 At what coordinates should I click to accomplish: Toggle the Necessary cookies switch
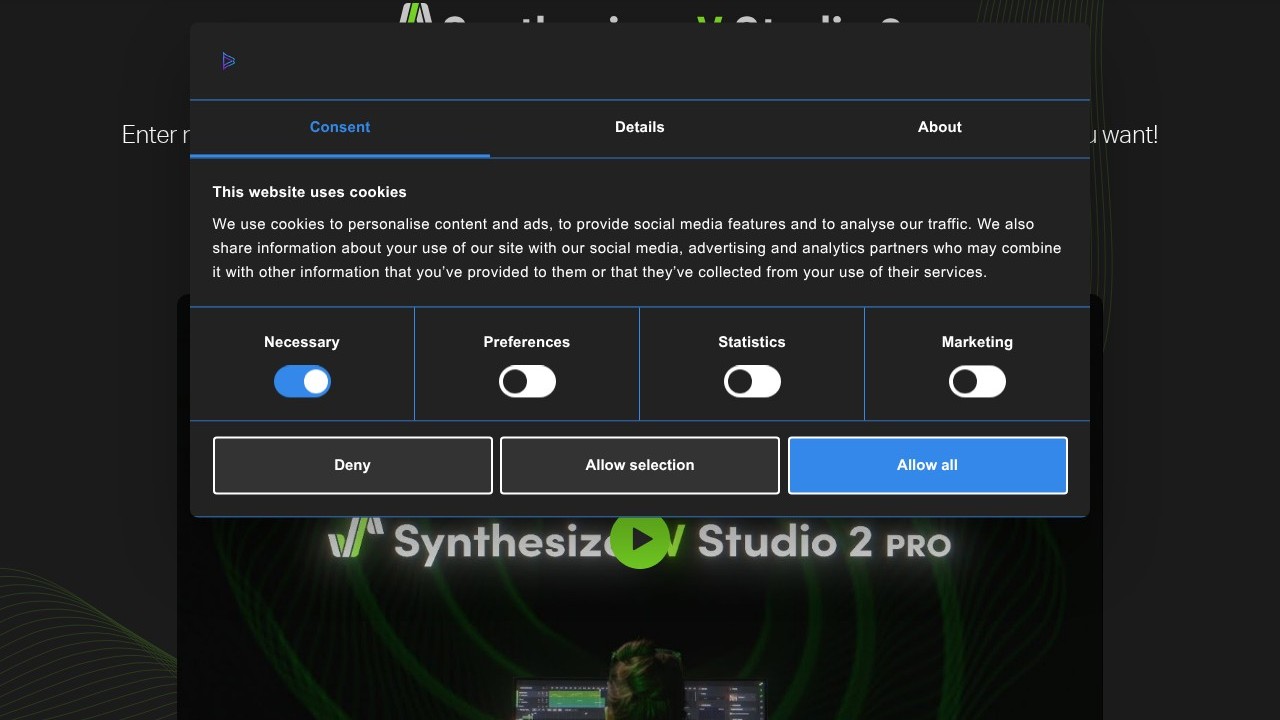click(302, 381)
